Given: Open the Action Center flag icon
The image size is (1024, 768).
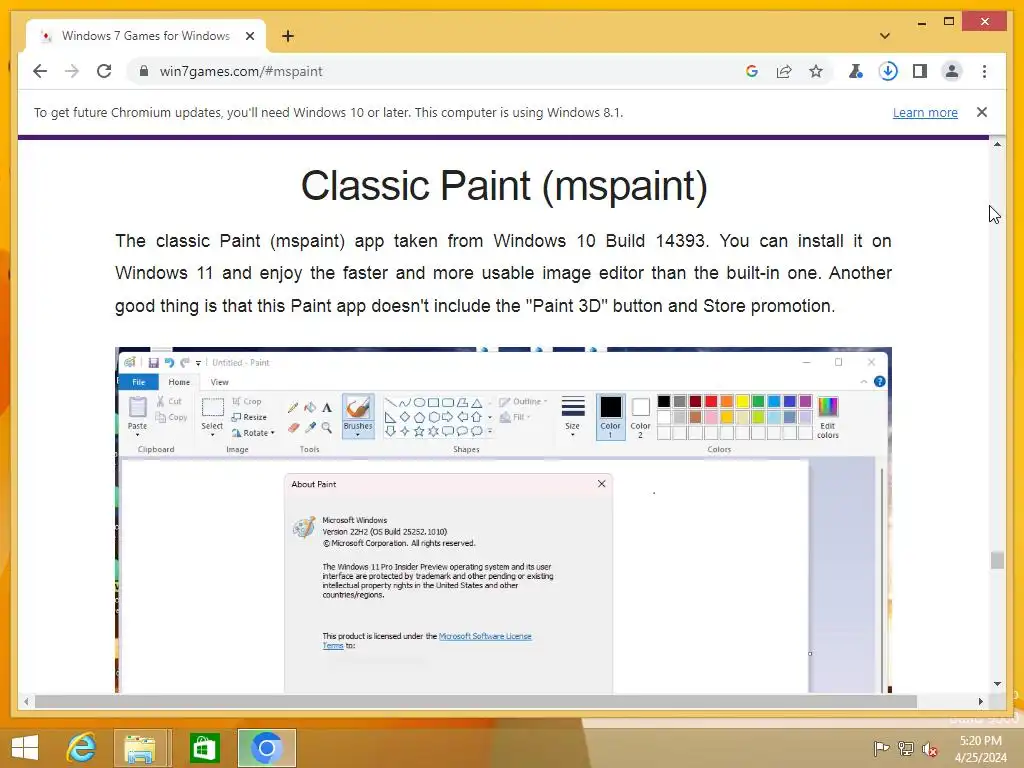Looking at the screenshot, I should 881,749.
